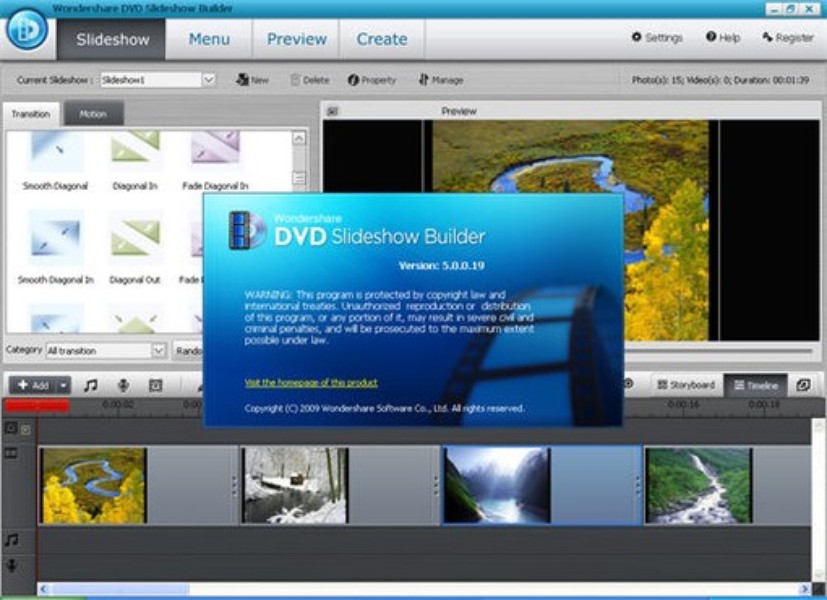Open the dropdown arrow beside Add

click(x=64, y=385)
